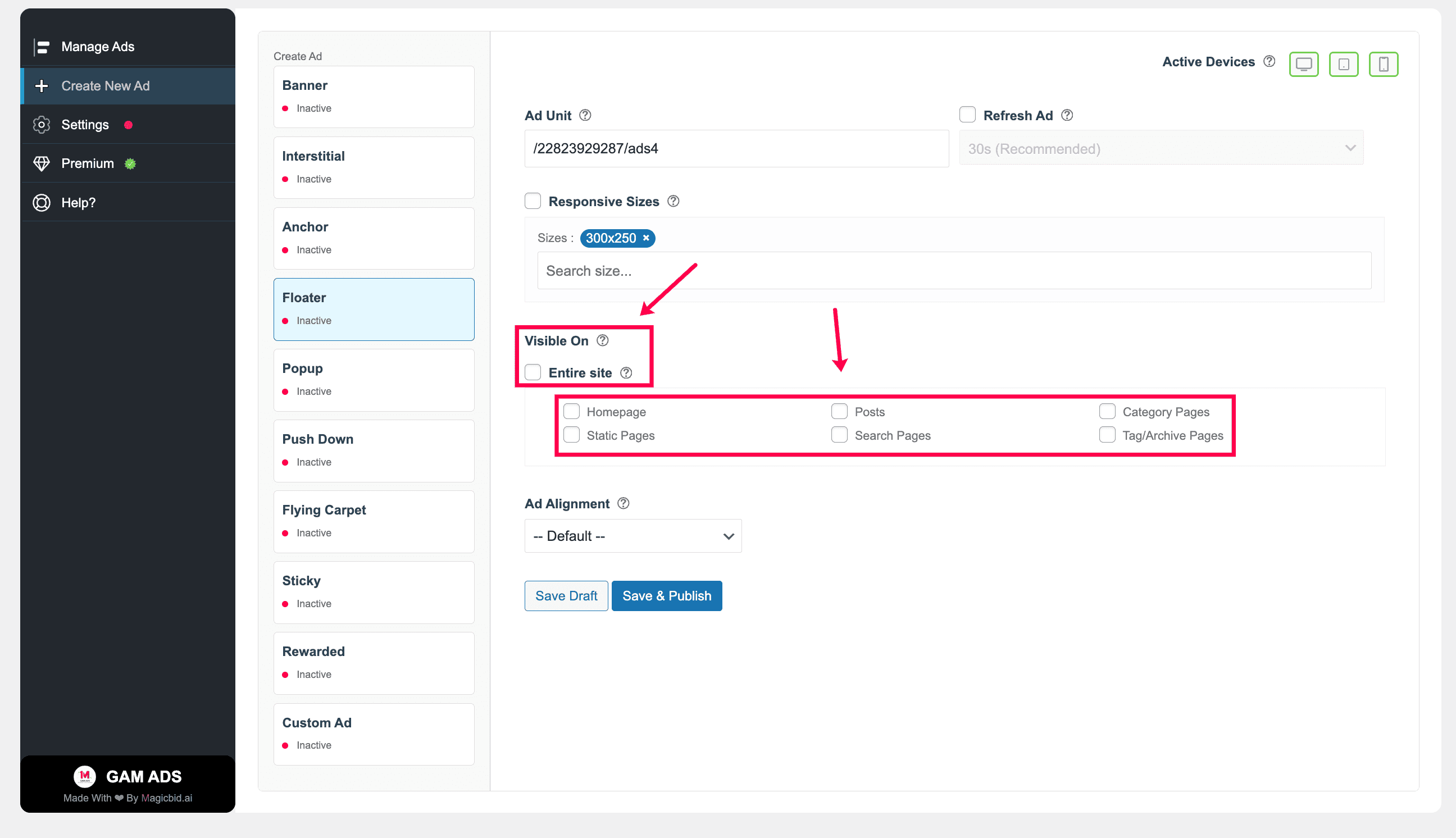Open the 30s (Recommended) refresh dropdown

[1160, 148]
